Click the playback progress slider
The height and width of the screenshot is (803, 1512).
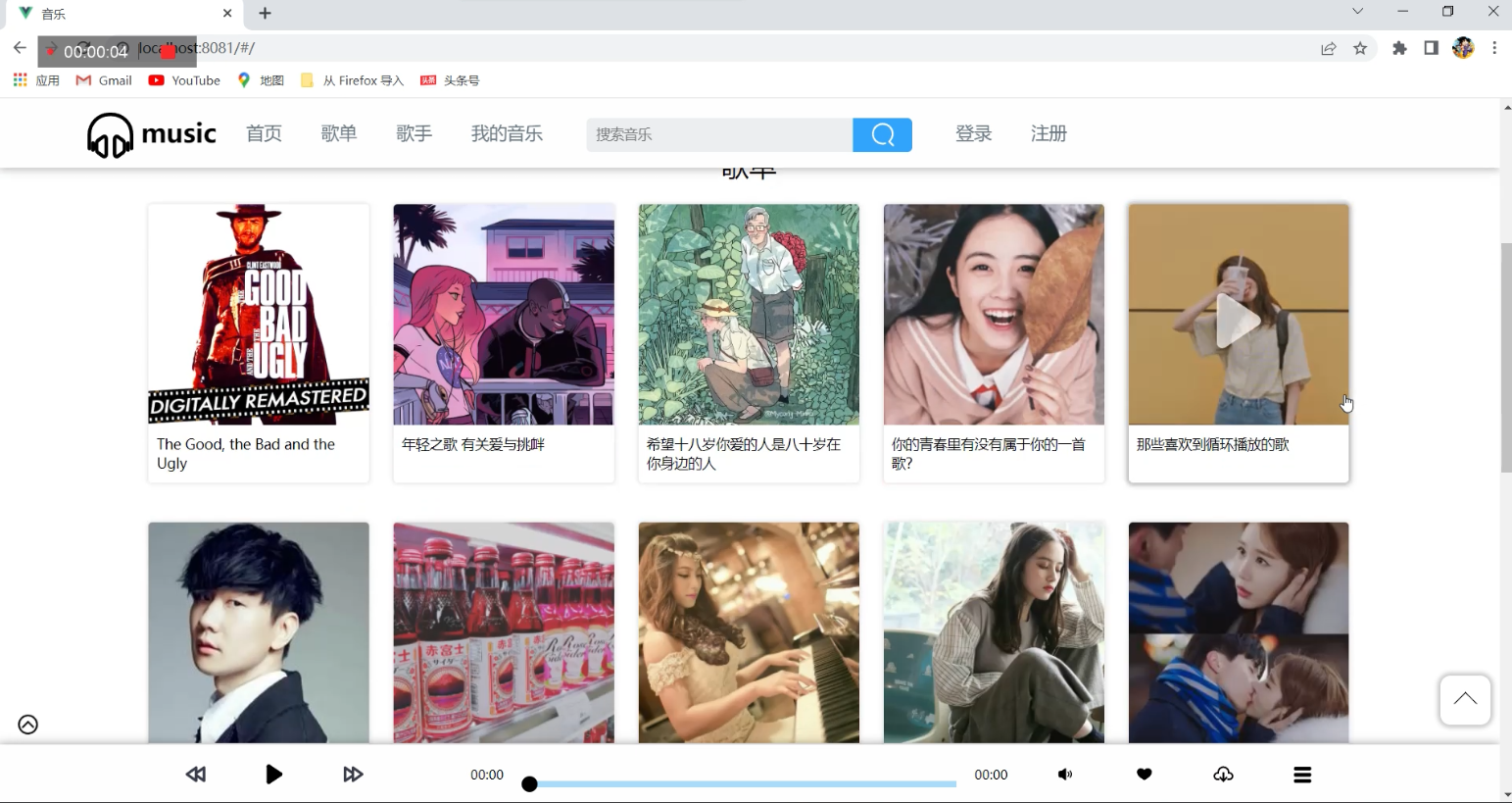pyautogui.click(x=740, y=783)
